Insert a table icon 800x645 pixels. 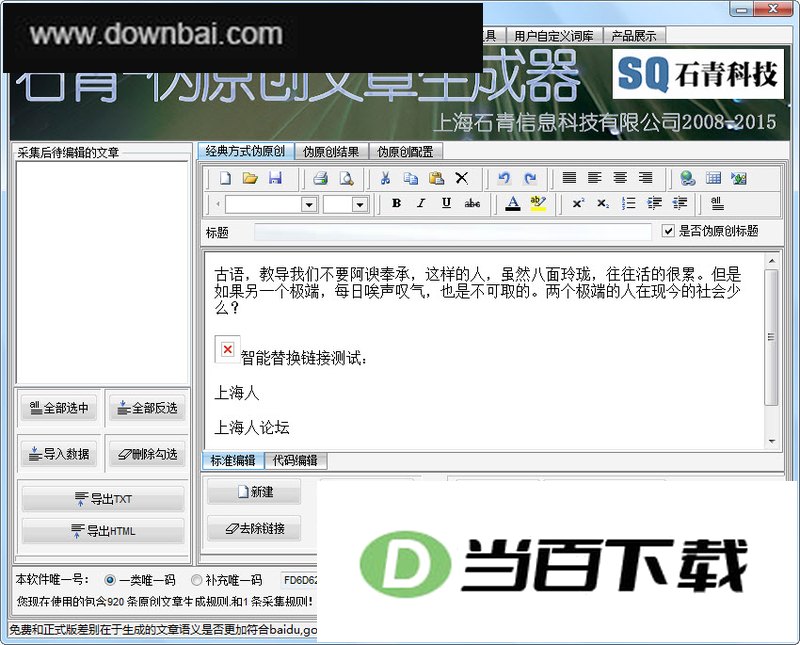[x=713, y=178]
